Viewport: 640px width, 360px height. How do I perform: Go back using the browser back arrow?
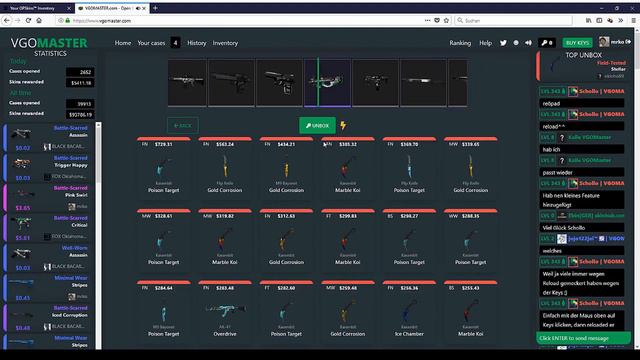[7, 20]
